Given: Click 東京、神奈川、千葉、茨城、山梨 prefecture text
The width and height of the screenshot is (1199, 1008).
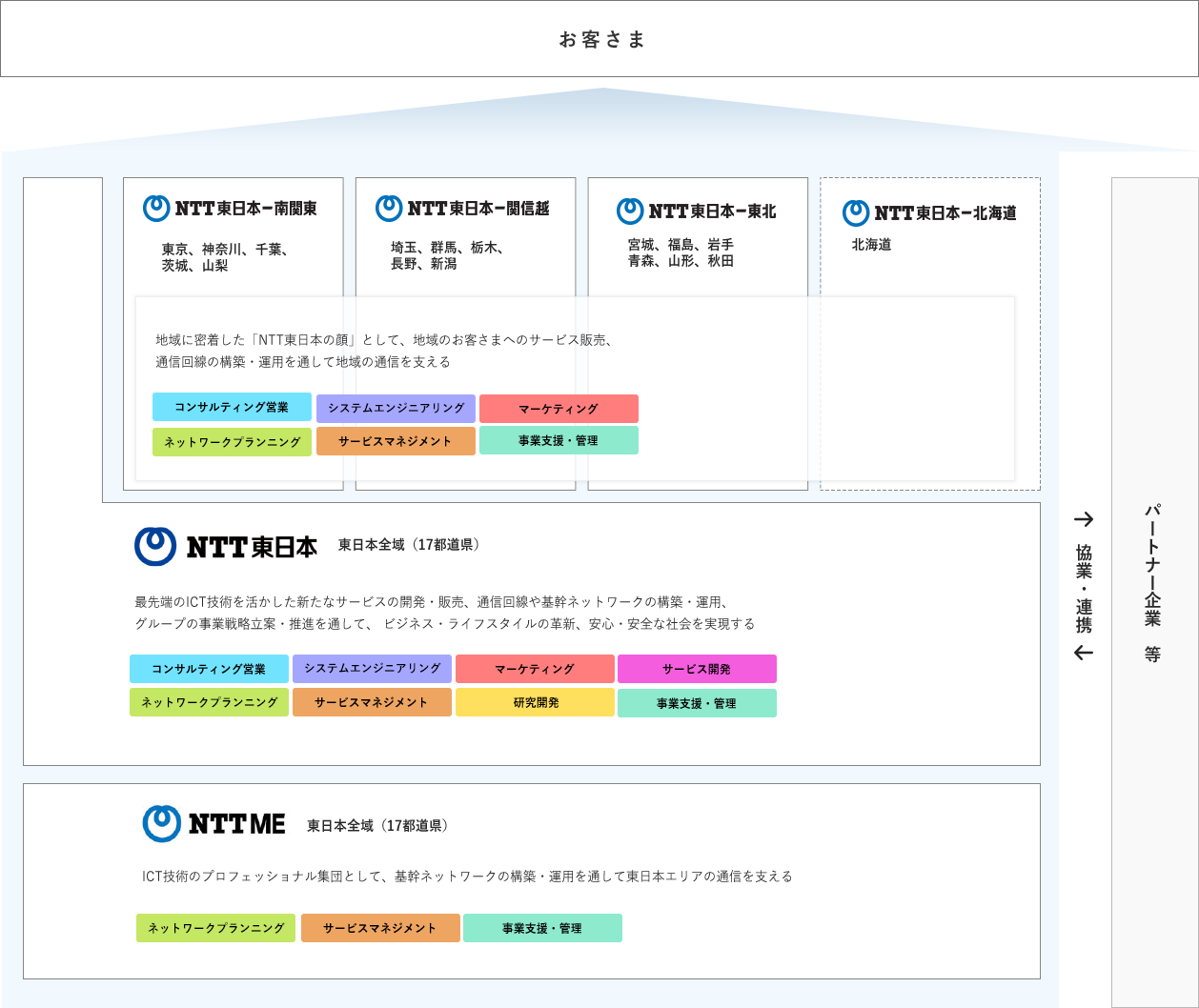Looking at the screenshot, I should (x=226, y=257).
